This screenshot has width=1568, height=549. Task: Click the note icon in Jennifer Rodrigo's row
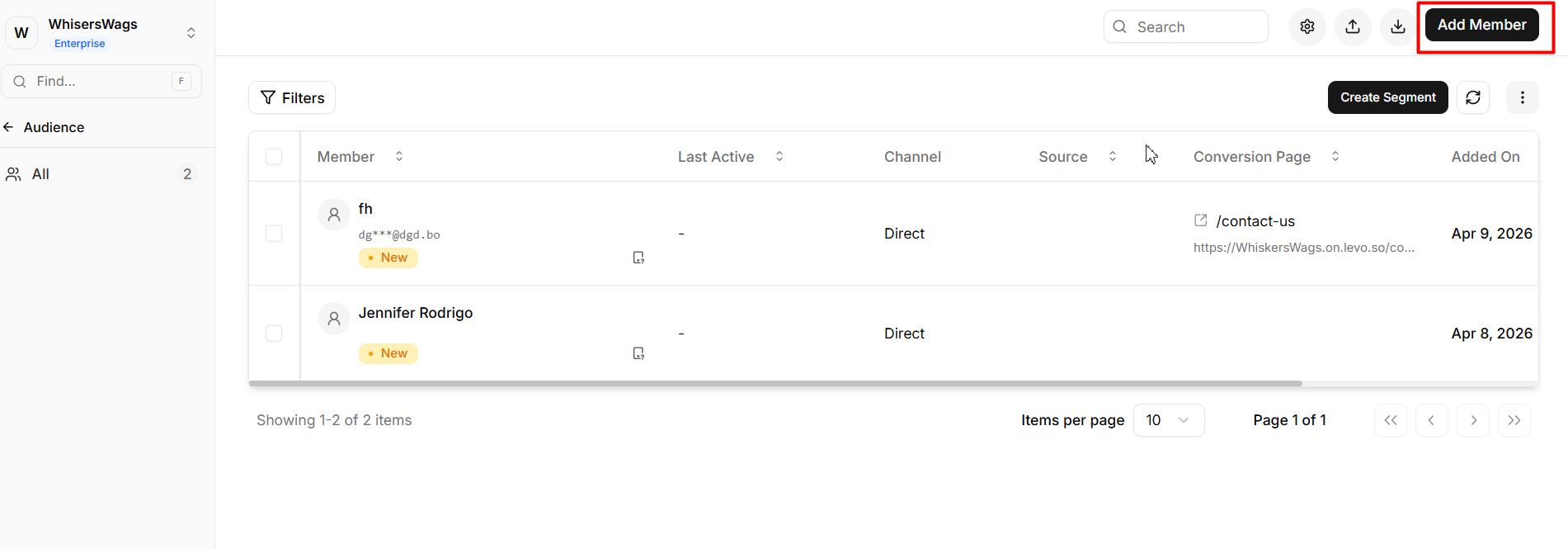638,353
